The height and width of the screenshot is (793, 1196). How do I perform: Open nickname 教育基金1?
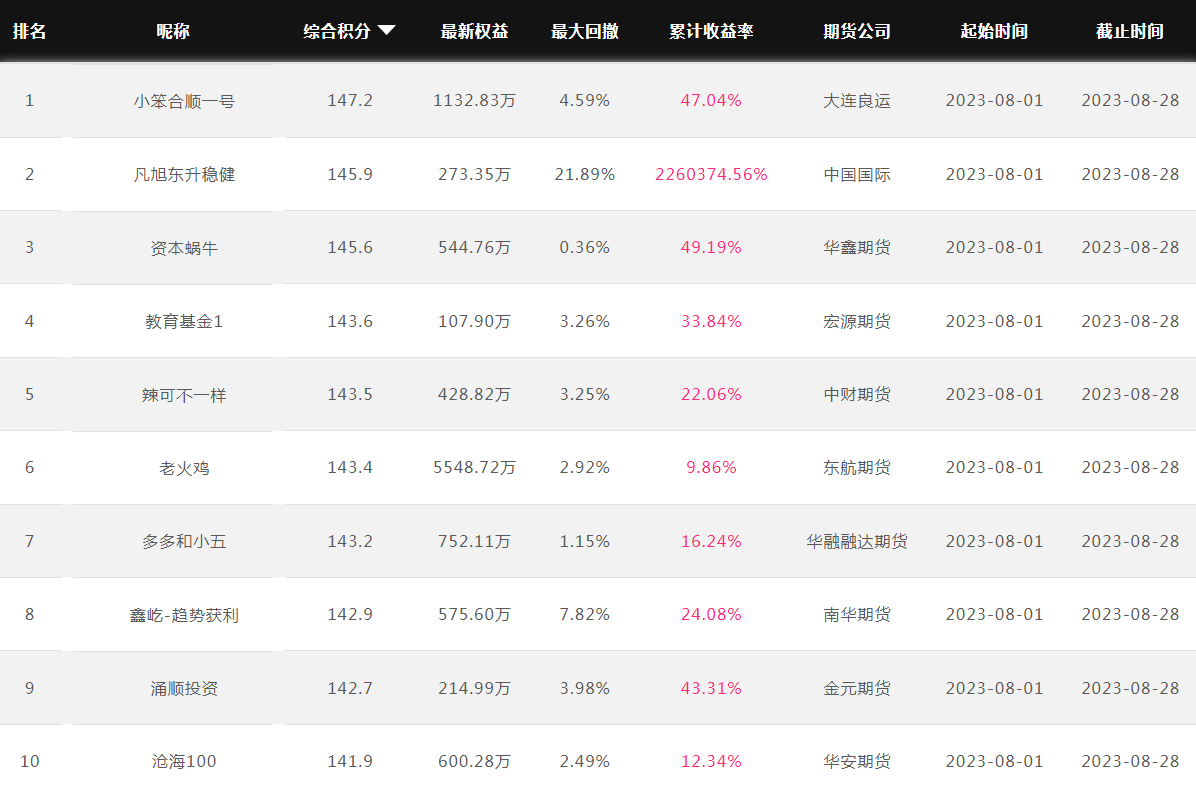(184, 321)
